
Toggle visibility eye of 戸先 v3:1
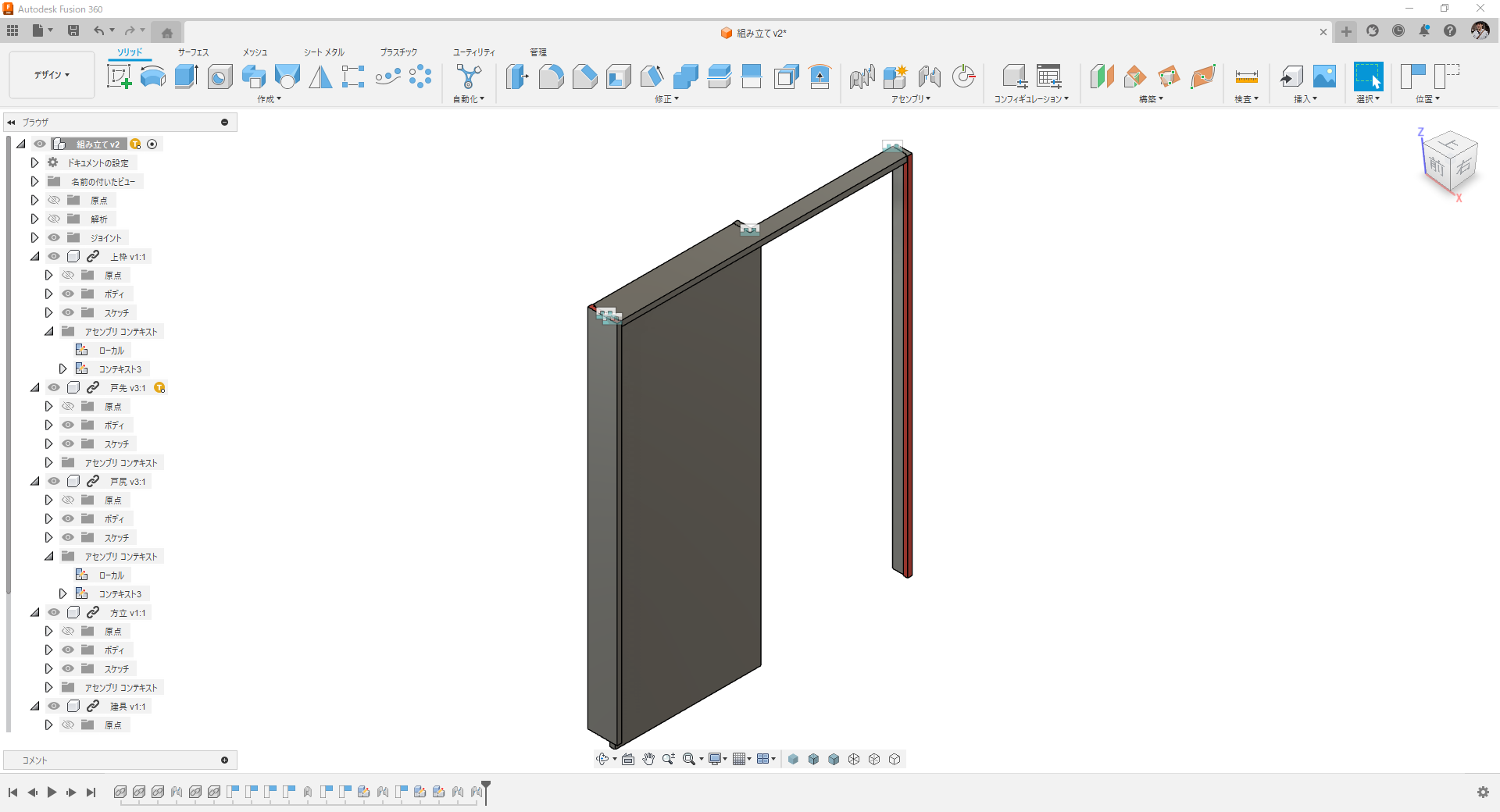54,387
